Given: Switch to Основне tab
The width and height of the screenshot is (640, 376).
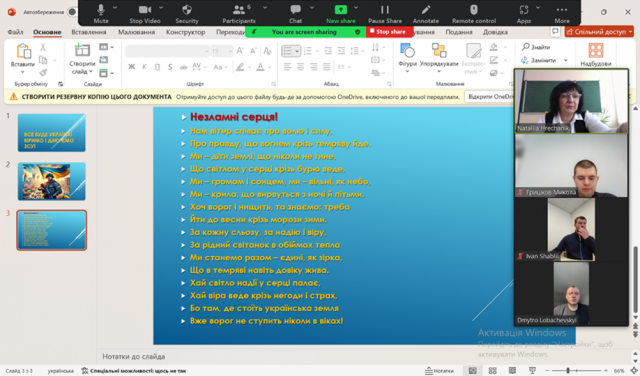Looking at the screenshot, I should (x=47, y=32).
